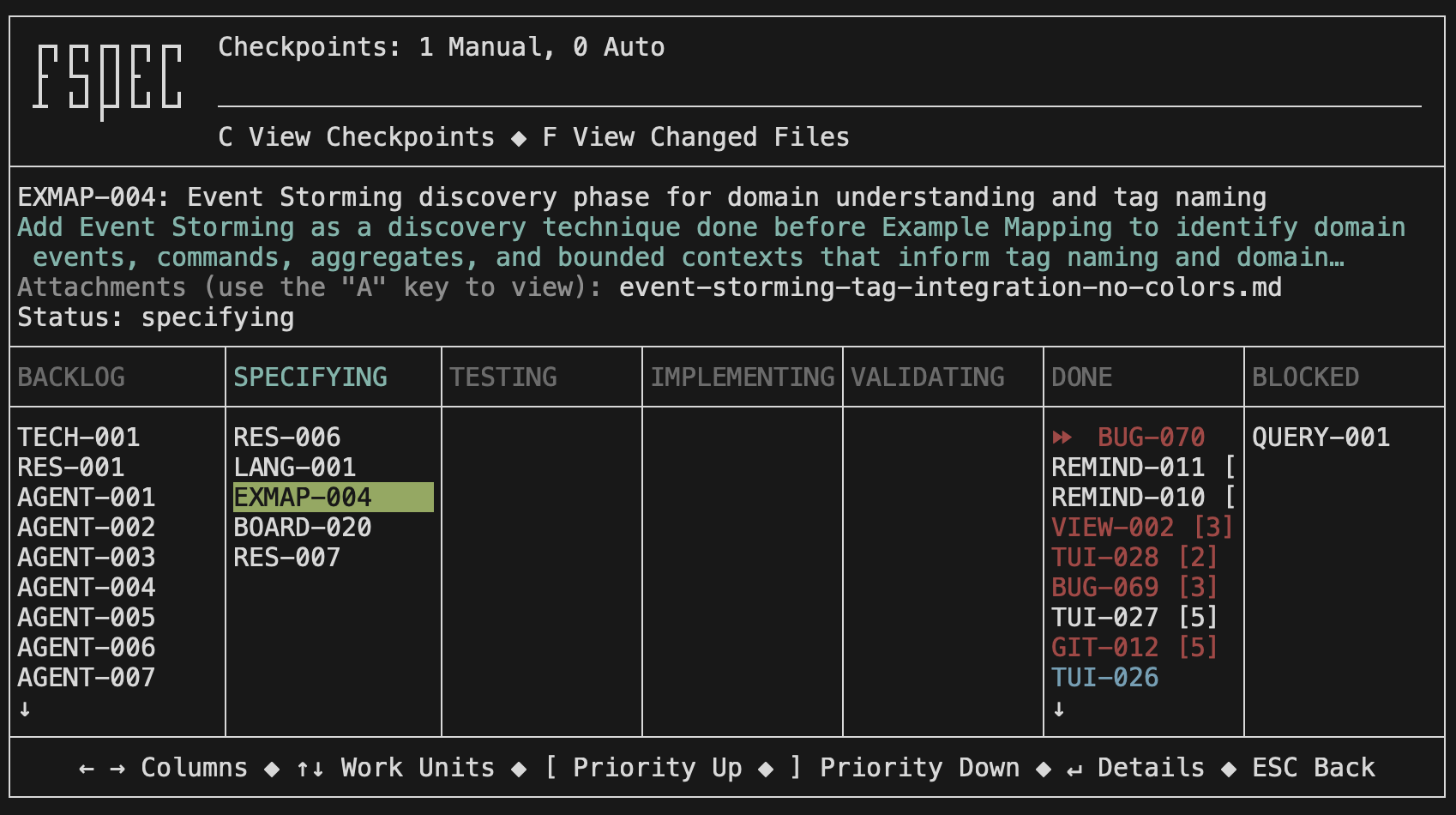Select the highlighted EXMAP-004 work unit

click(303, 498)
